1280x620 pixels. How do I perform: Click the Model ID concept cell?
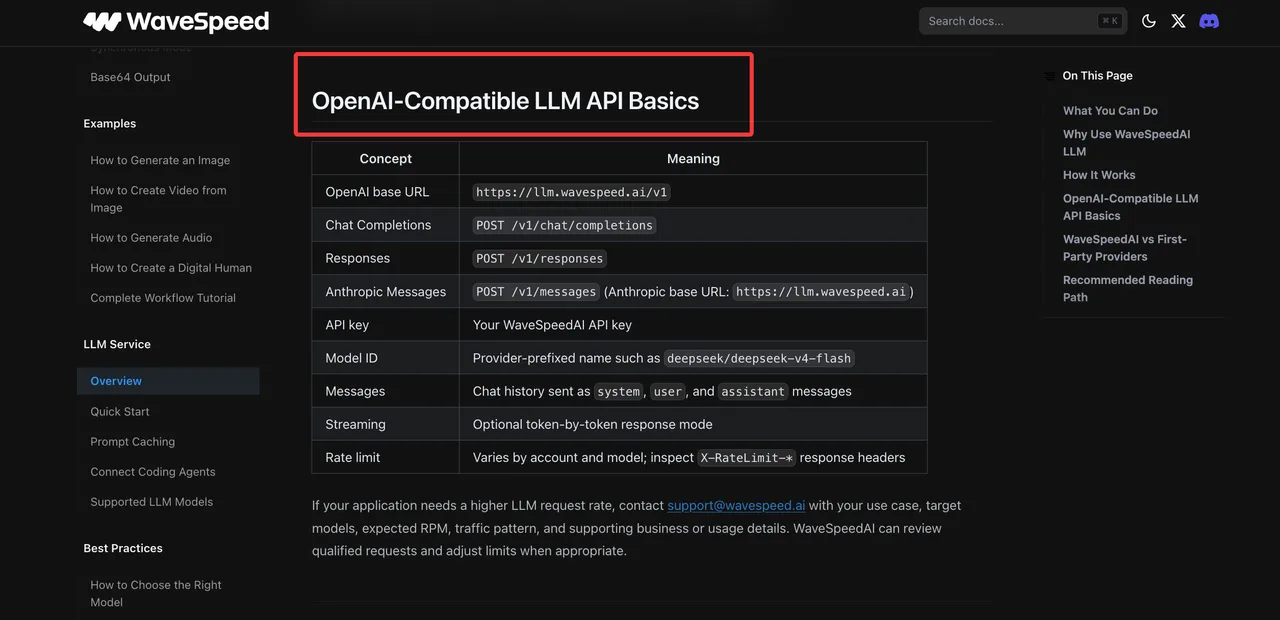(x=385, y=358)
